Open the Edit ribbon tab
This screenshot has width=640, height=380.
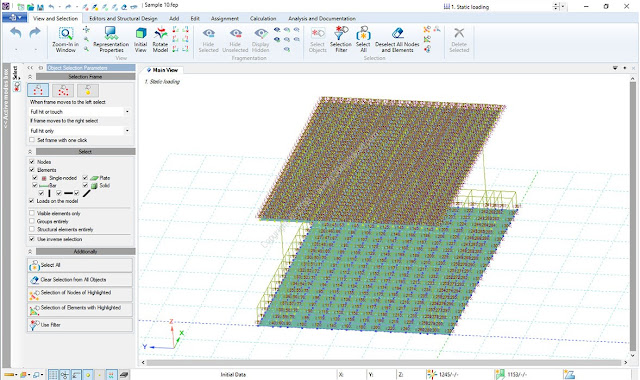[195, 18]
